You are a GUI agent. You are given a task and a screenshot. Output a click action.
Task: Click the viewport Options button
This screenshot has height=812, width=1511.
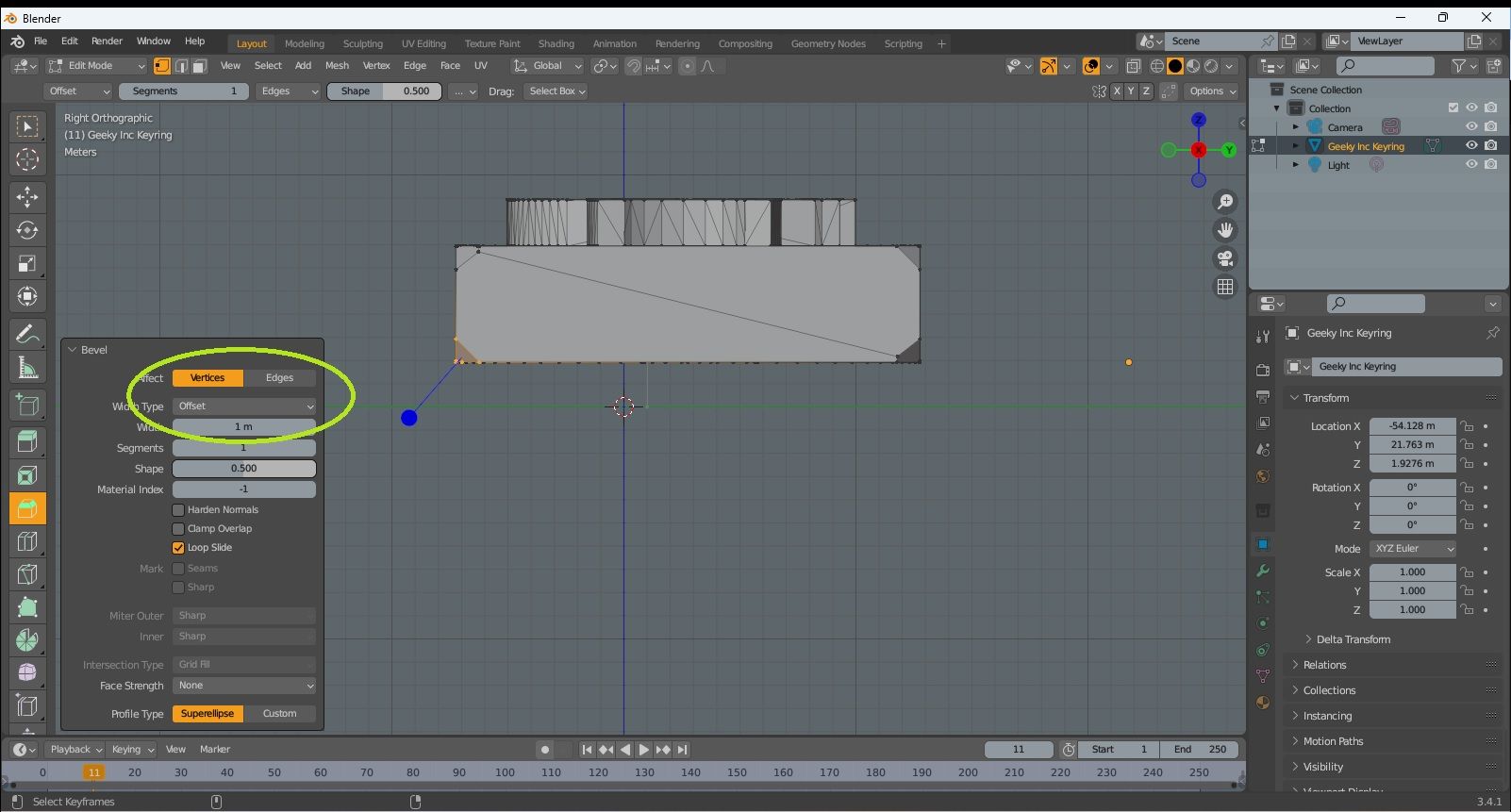(x=1212, y=91)
